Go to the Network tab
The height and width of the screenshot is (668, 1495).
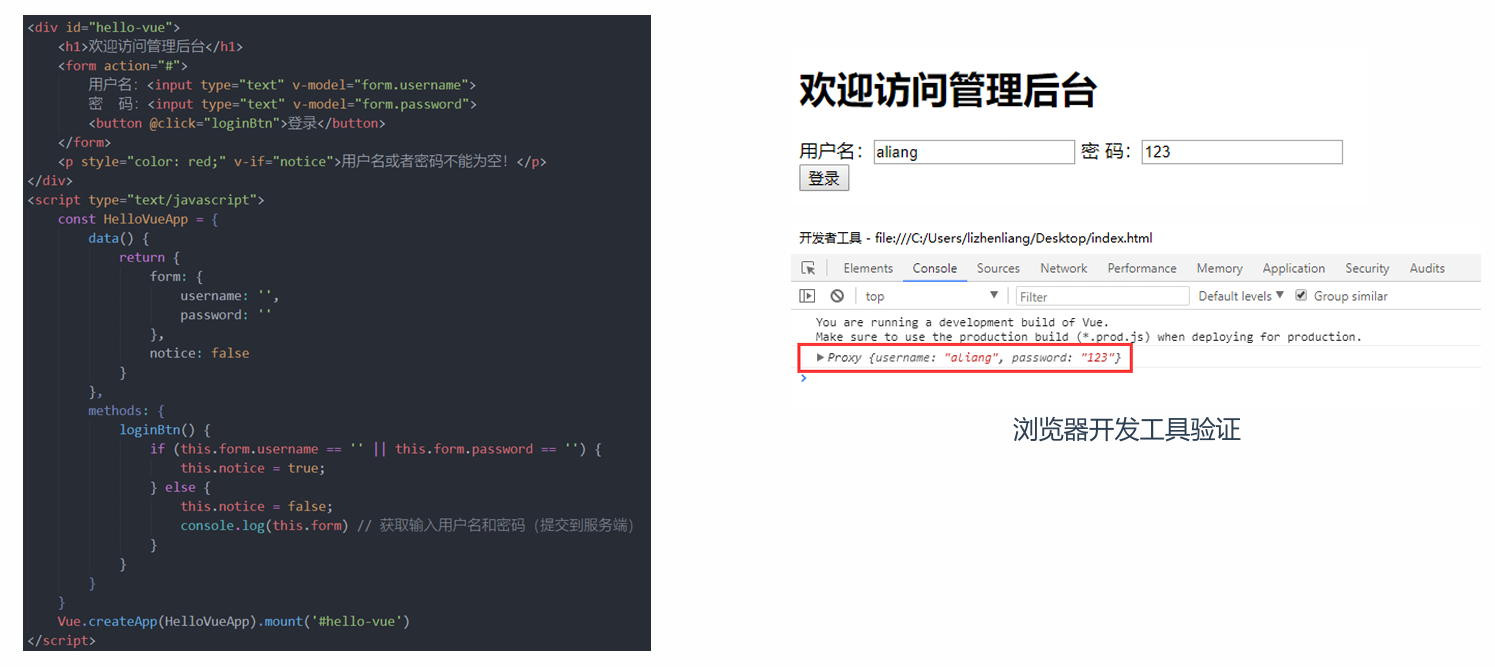pyautogui.click(x=1063, y=268)
